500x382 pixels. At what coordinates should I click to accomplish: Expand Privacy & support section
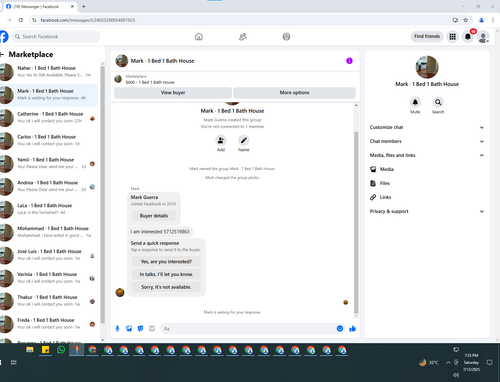(x=427, y=211)
